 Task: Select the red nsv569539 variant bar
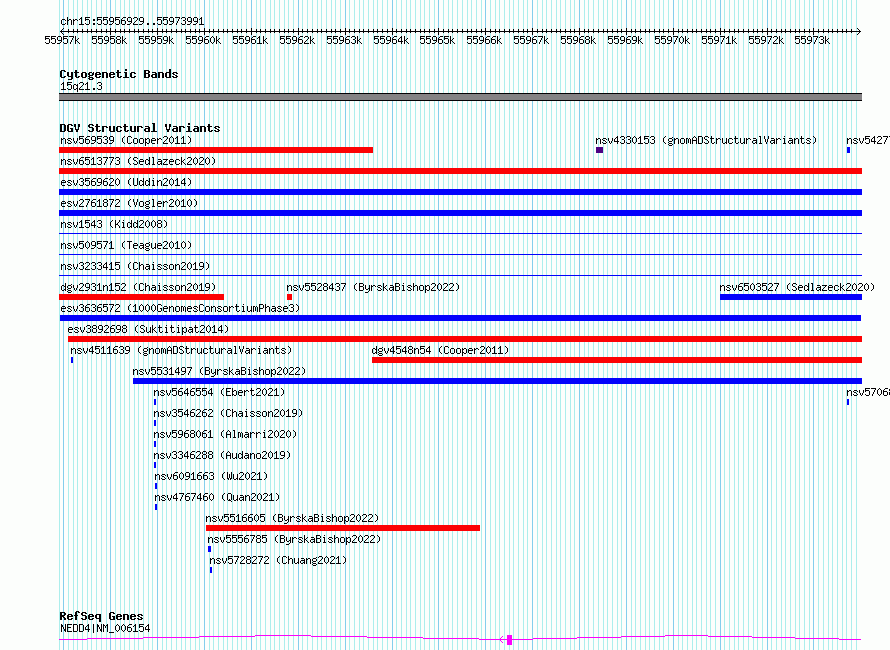tap(216, 150)
